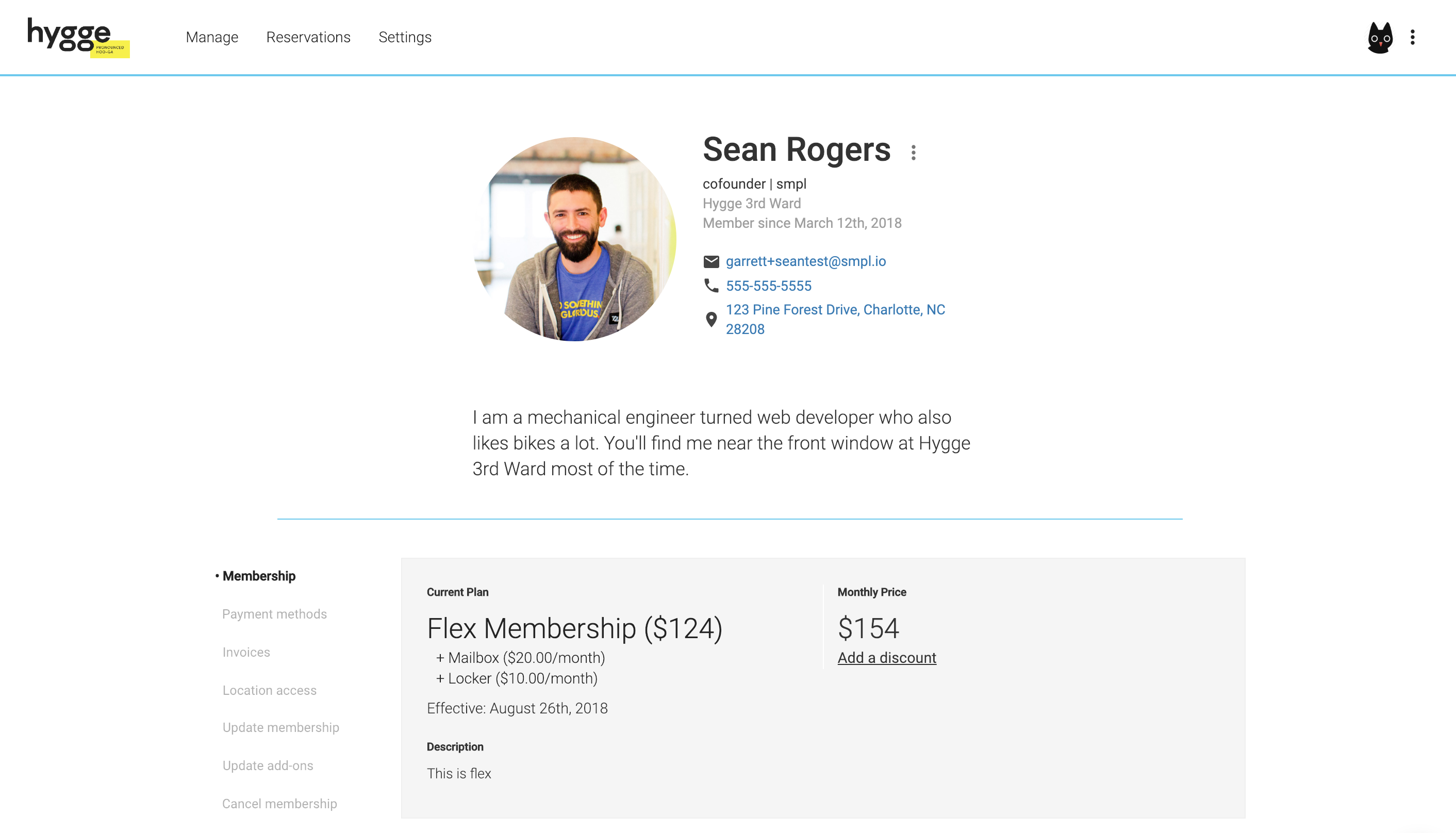Open Settings in the top navigation

405,37
